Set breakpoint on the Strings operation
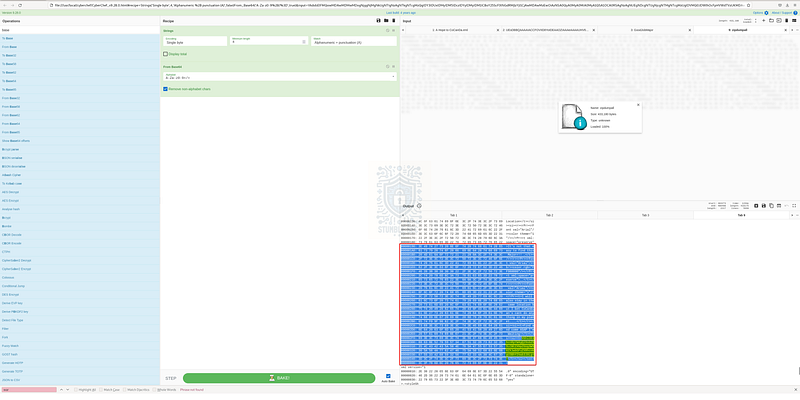This screenshot has height=400, width=800. point(393,31)
